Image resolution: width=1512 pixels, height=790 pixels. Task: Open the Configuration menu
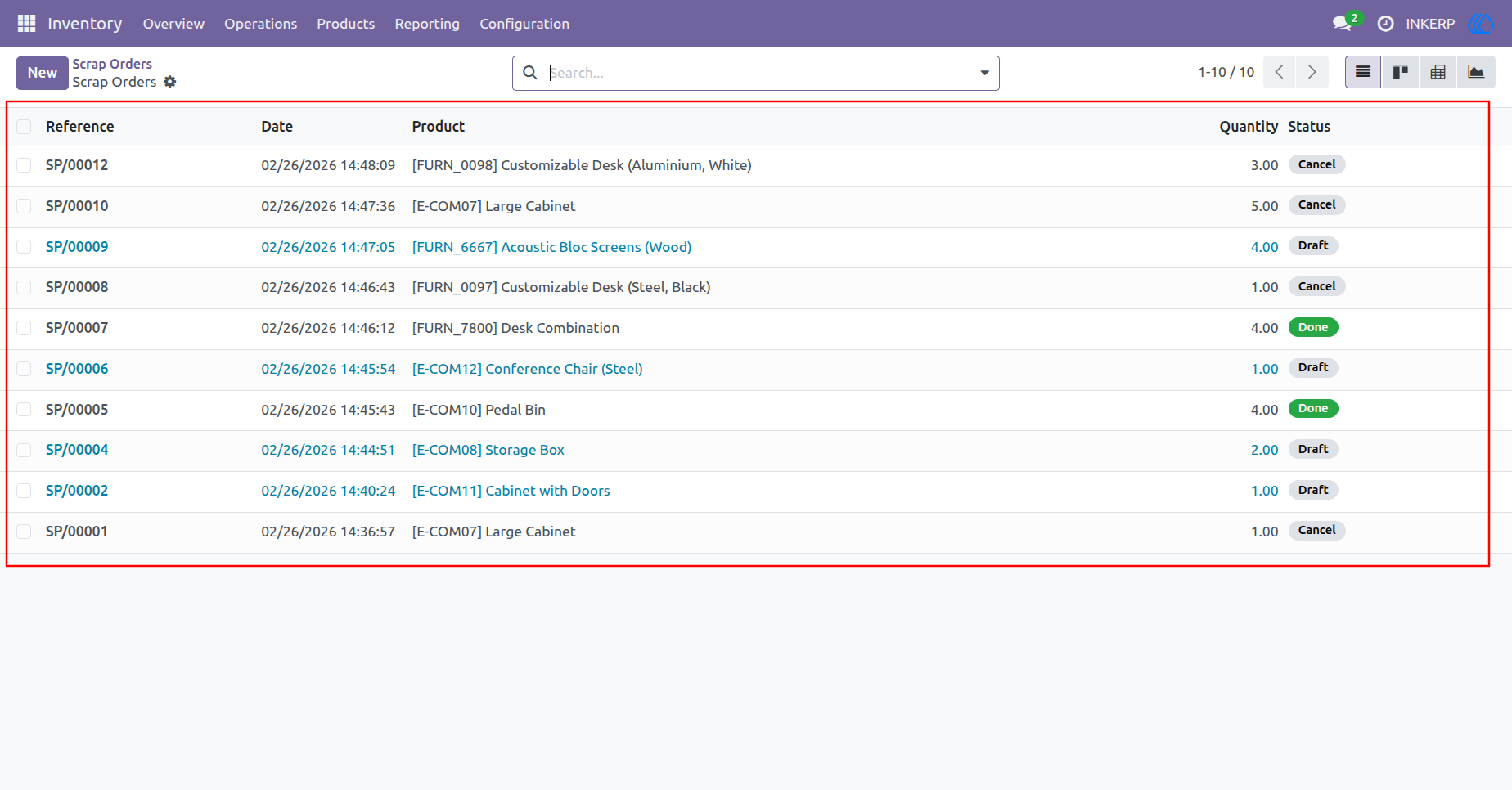tap(524, 24)
